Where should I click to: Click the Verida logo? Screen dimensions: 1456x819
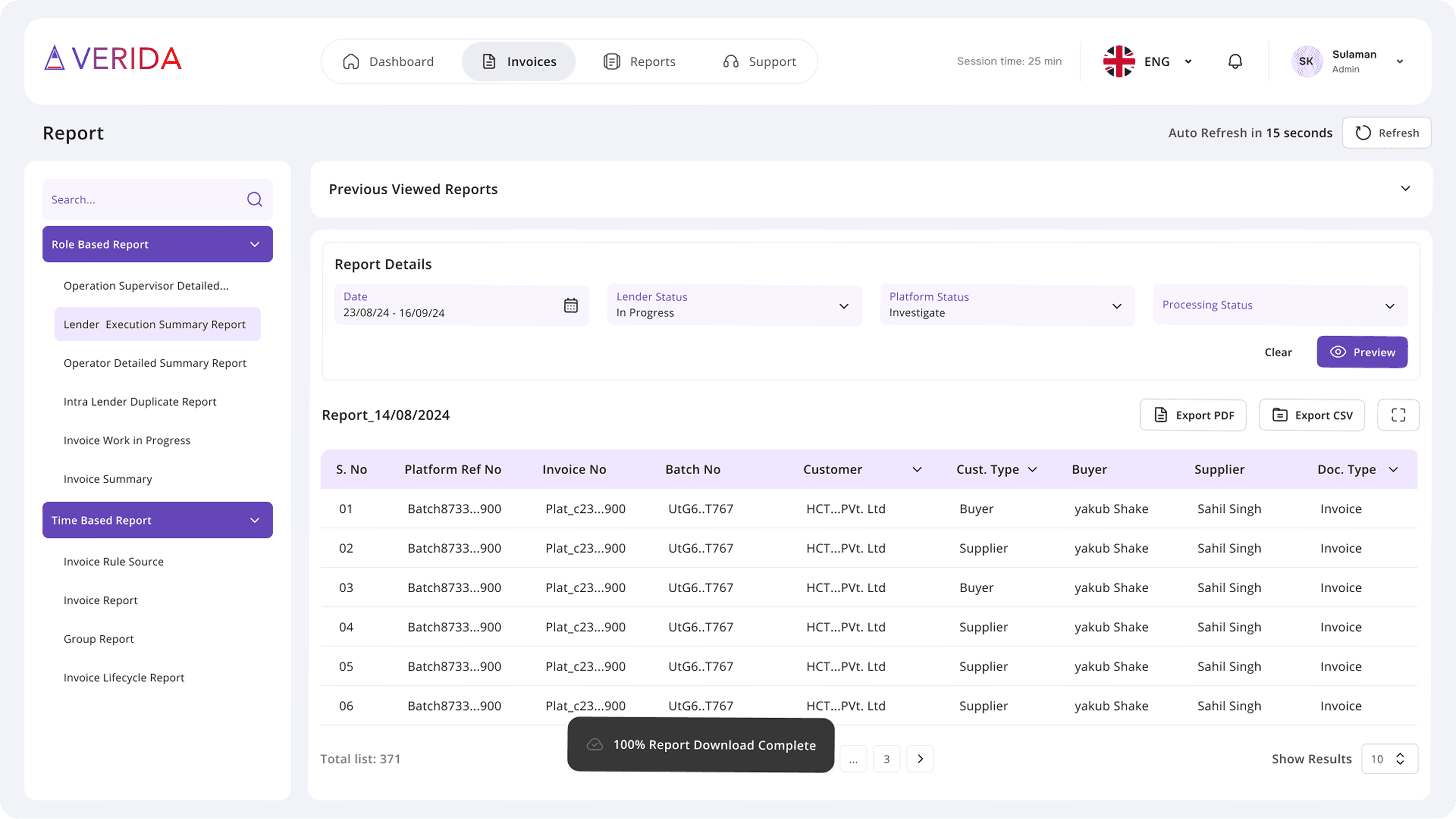pos(113,59)
